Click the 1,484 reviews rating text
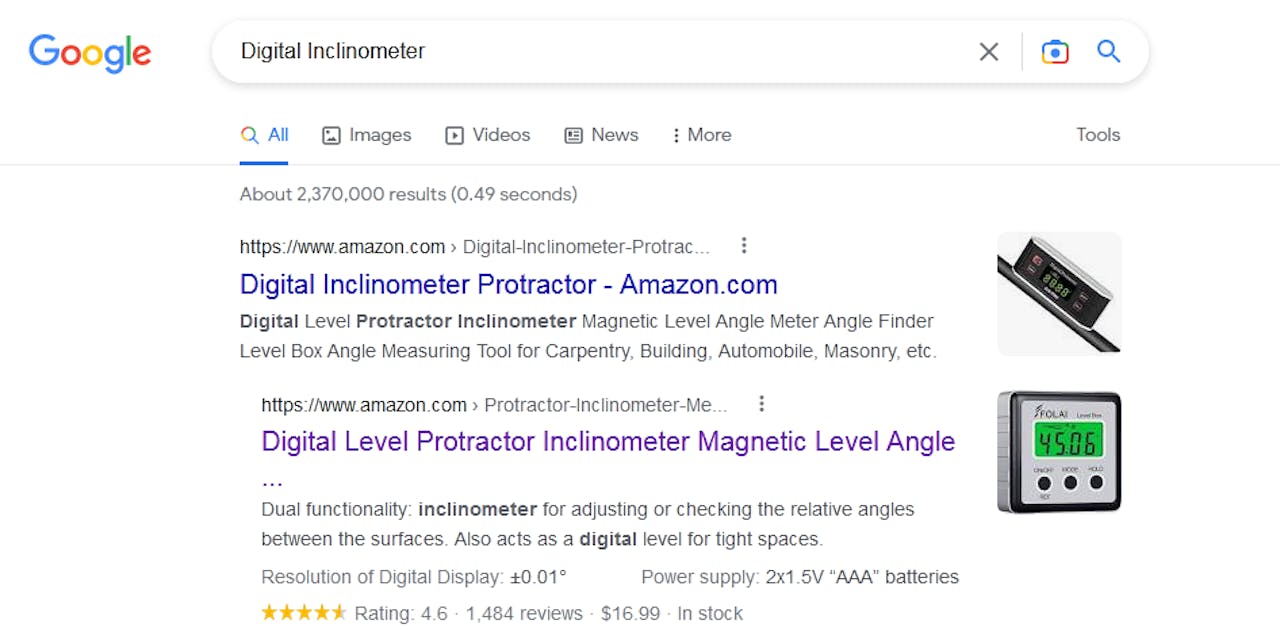Image resolution: width=1280 pixels, height=643 pixels. (x=524, y=613)
